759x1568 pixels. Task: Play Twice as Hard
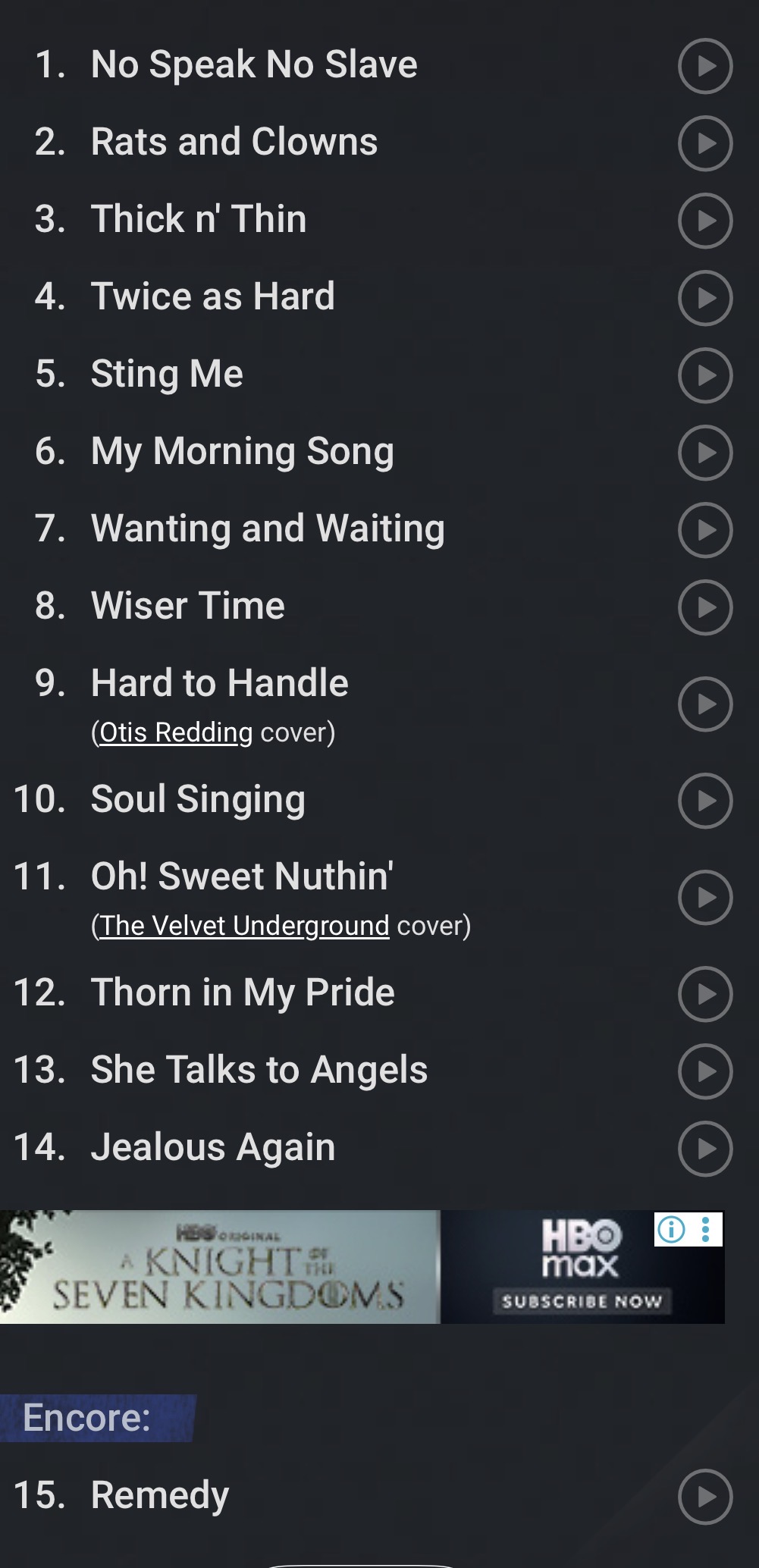coord(704,298)
